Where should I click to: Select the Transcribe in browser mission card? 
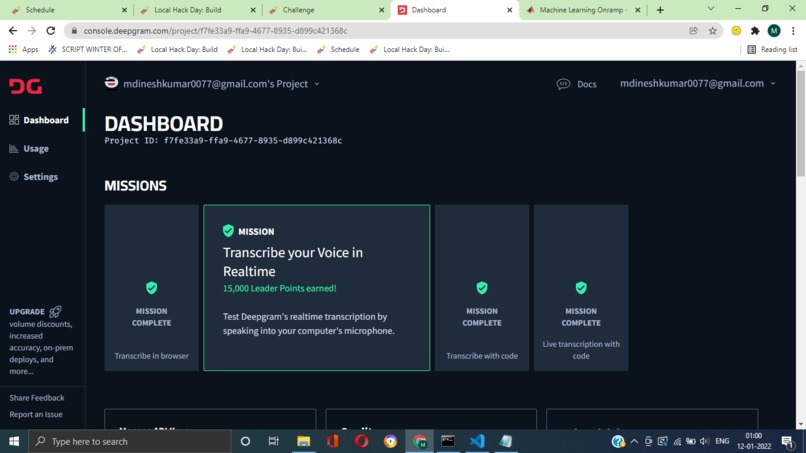151,287
